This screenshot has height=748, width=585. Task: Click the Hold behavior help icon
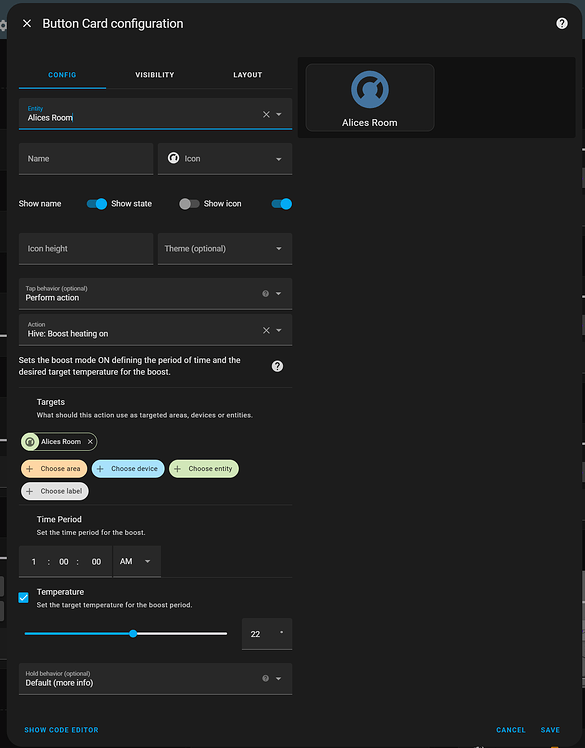[x=265, y=678]
